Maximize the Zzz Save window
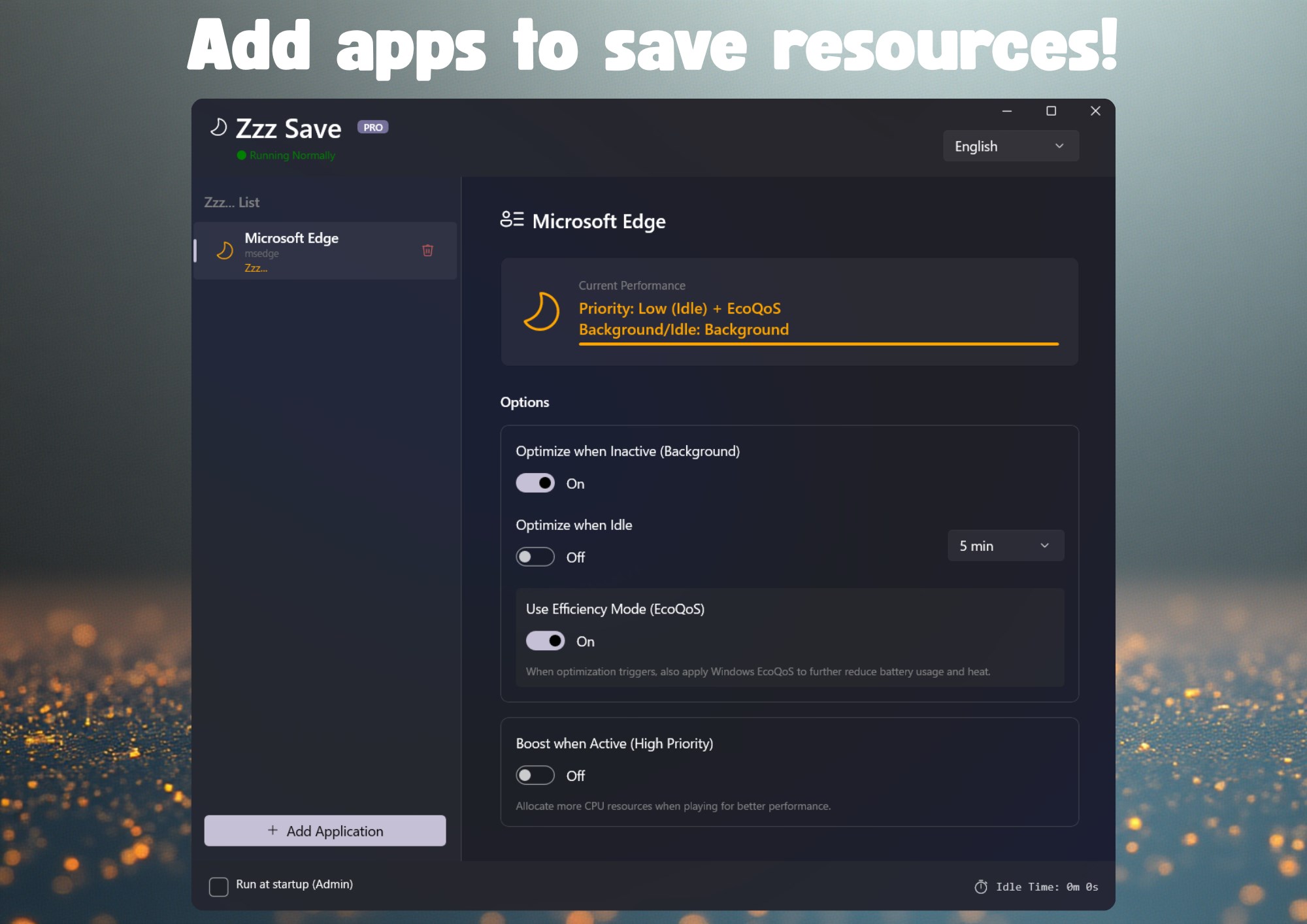The image size is (1307, 924). click(x=1051, y=111)
